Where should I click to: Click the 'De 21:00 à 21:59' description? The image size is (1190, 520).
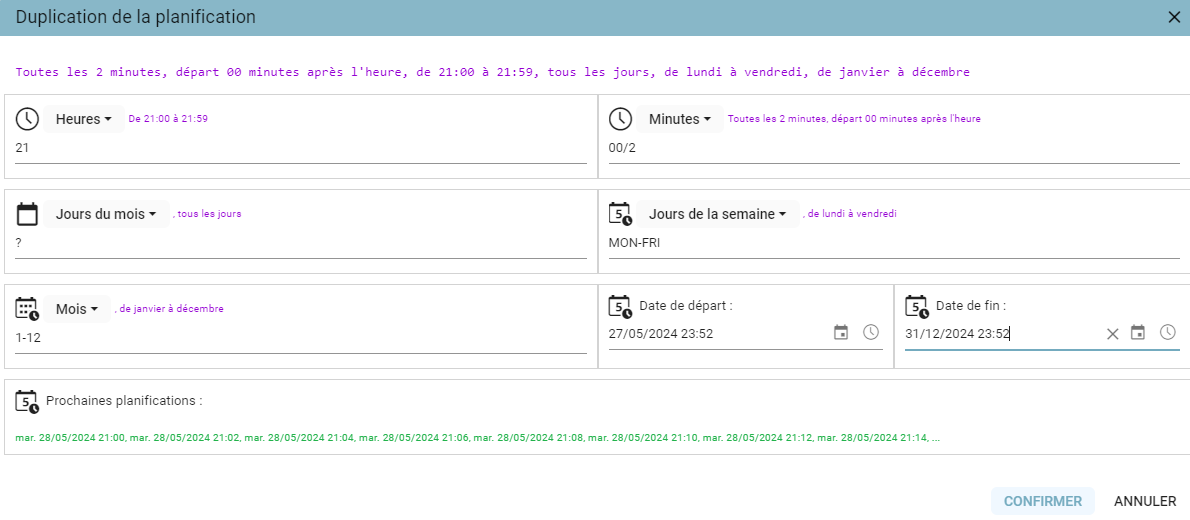coord(168,119)
